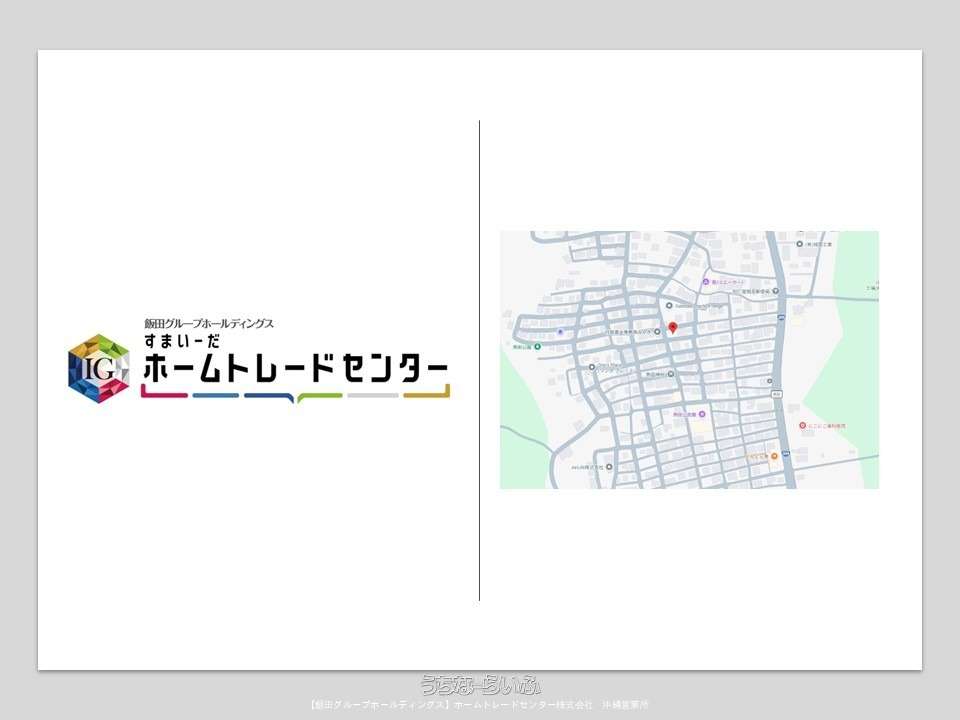960x720 pixels.
Task: Click the gold bar segment under logo
Action: coord(427,395)
